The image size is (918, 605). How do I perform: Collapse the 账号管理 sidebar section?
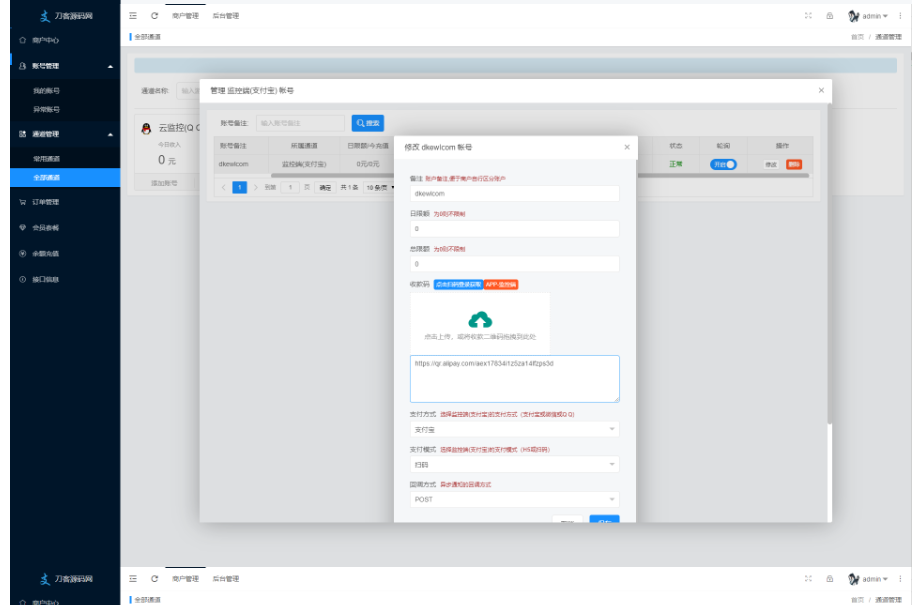click(111, 66)
